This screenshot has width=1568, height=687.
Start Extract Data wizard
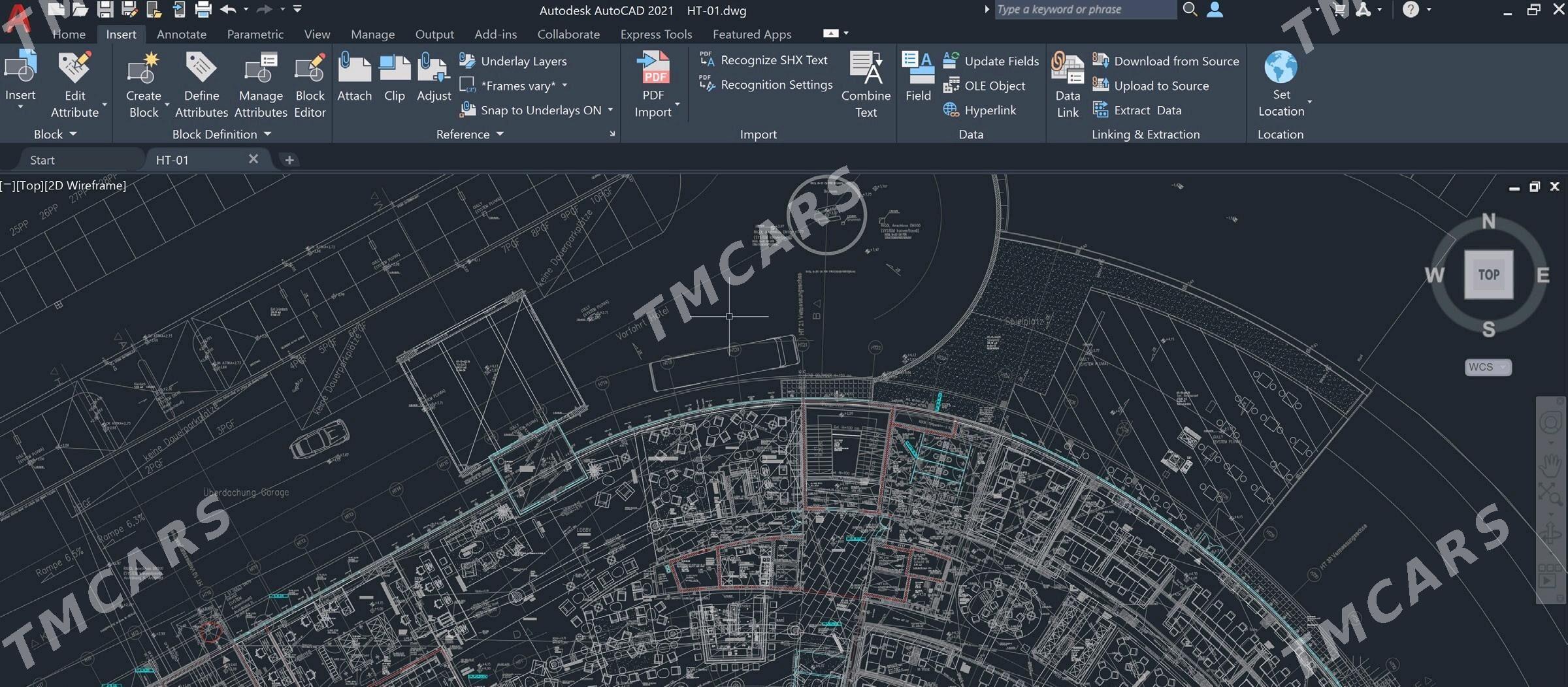(1137, 110)
